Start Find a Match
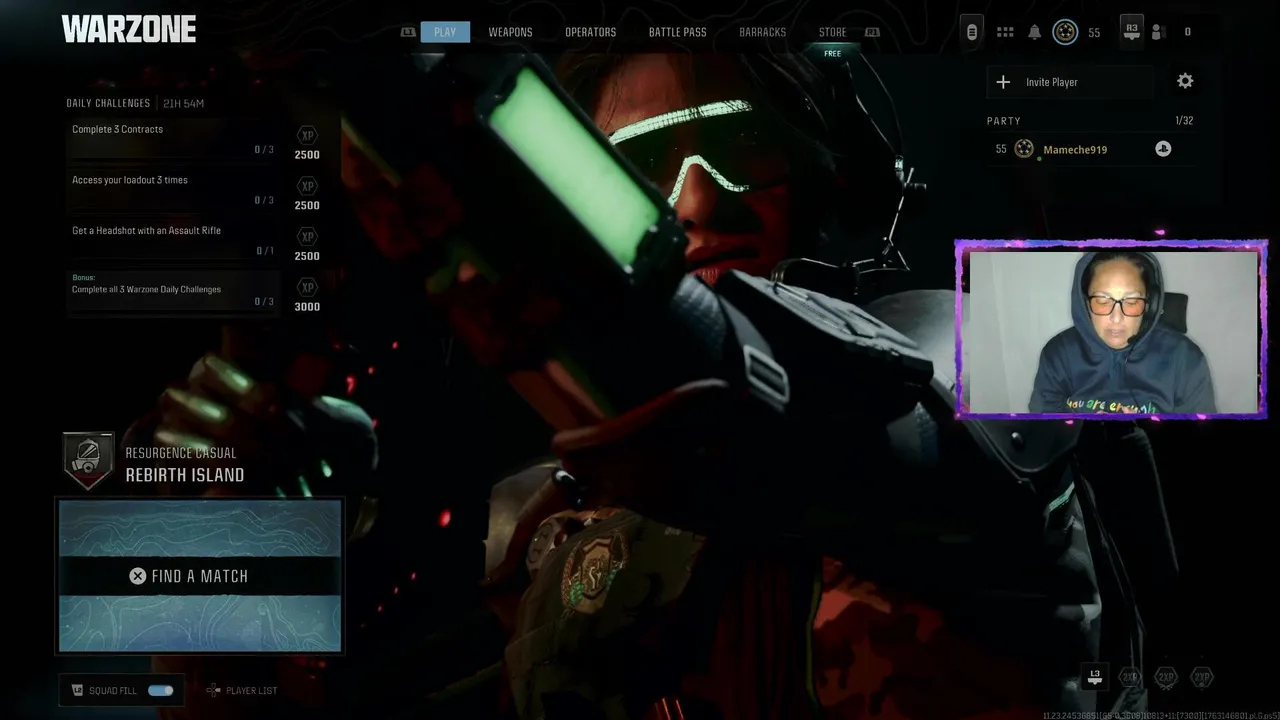1280x720 pixels. pyautogui.click(x=200, y=576)
